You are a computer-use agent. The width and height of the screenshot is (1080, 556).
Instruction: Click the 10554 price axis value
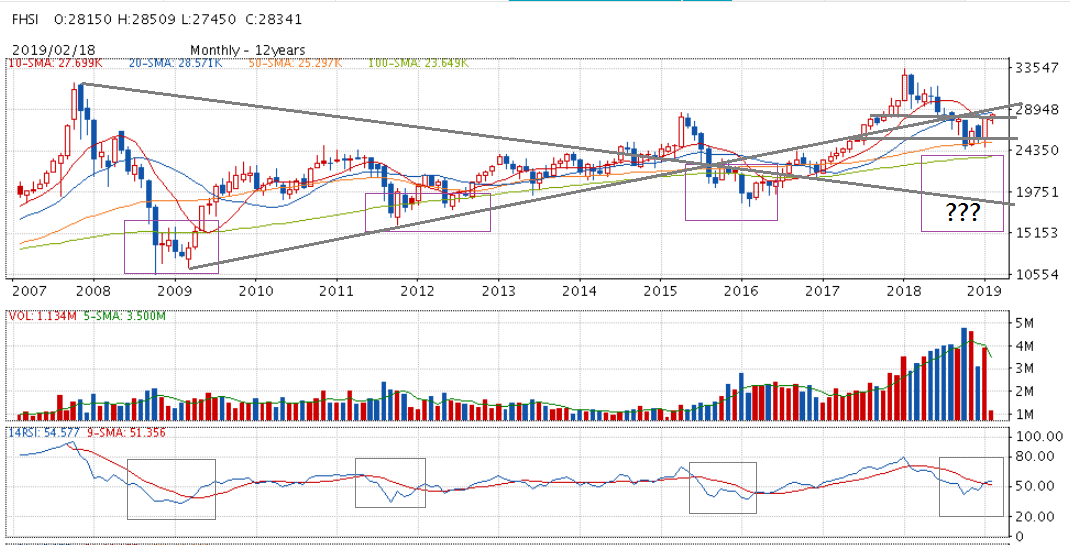[1036, 275]
